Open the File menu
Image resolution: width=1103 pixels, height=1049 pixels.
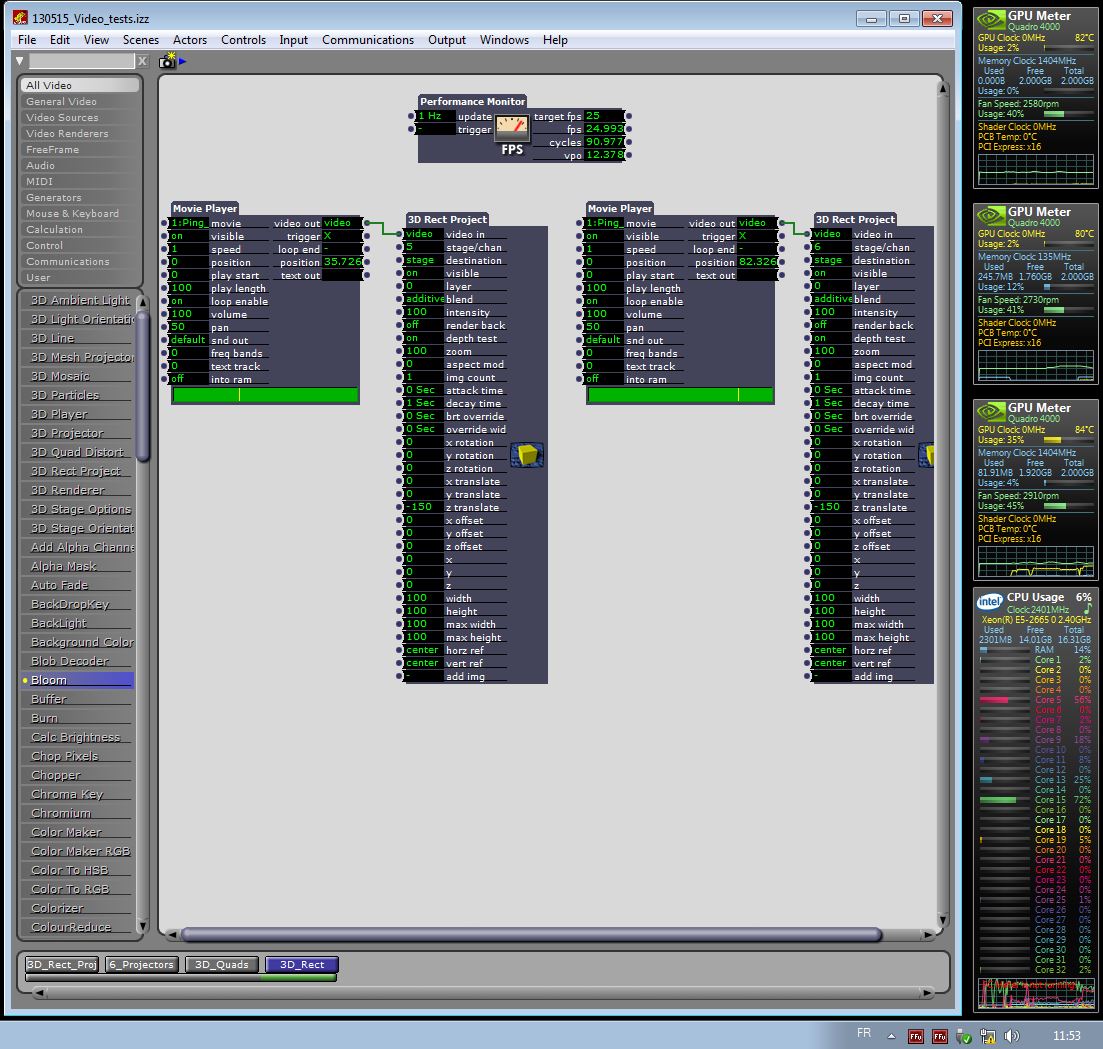pyautogui.click(x=27, y=40)
